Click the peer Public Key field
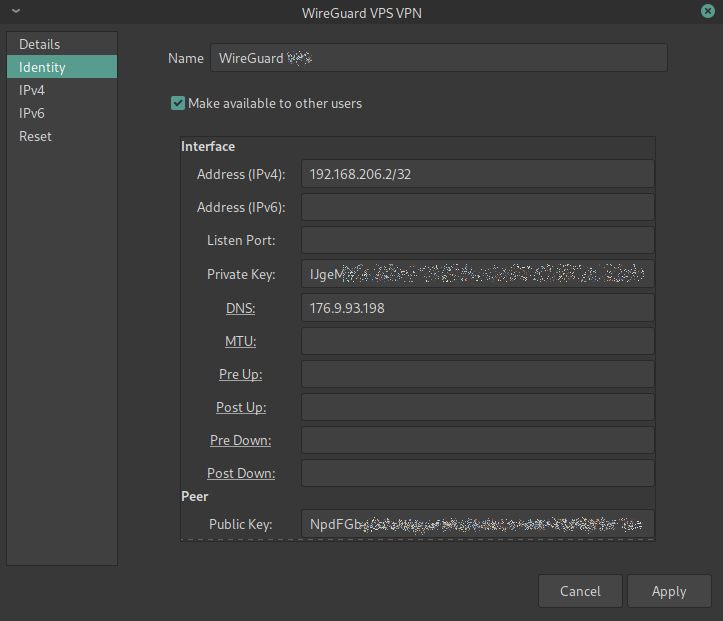 coord(478,524)
